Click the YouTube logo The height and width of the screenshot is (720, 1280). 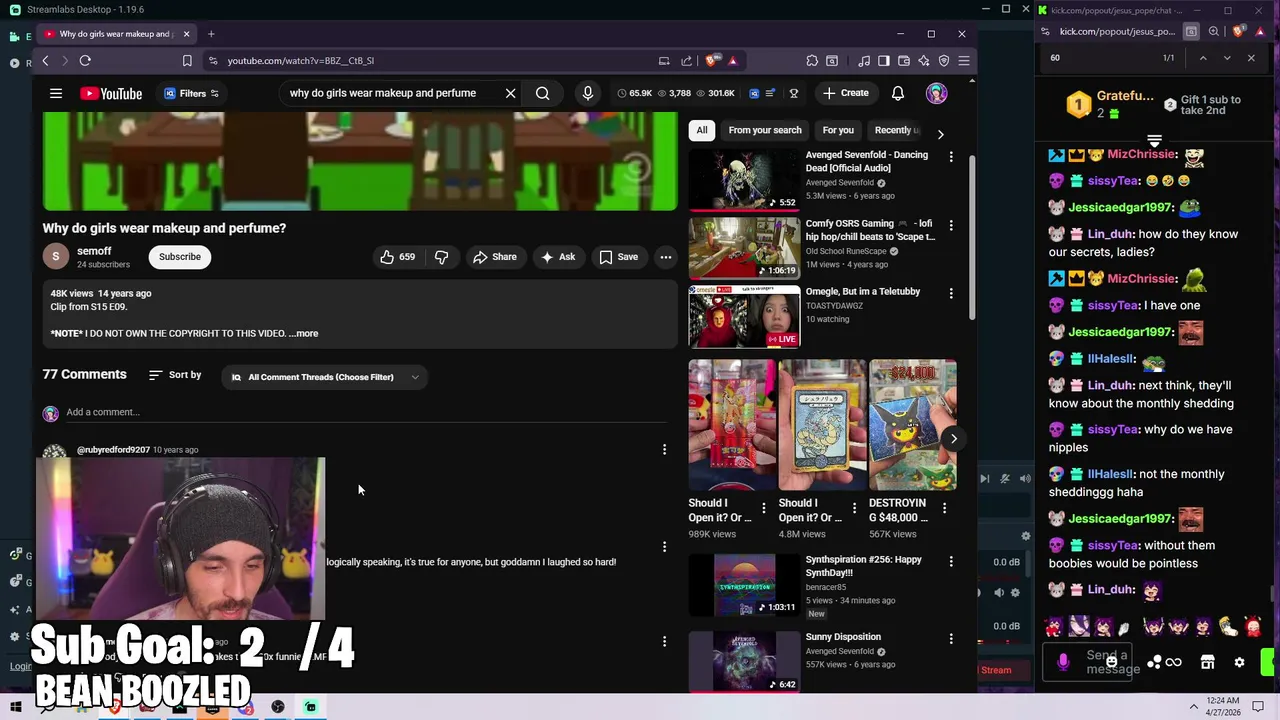point(111,93)
